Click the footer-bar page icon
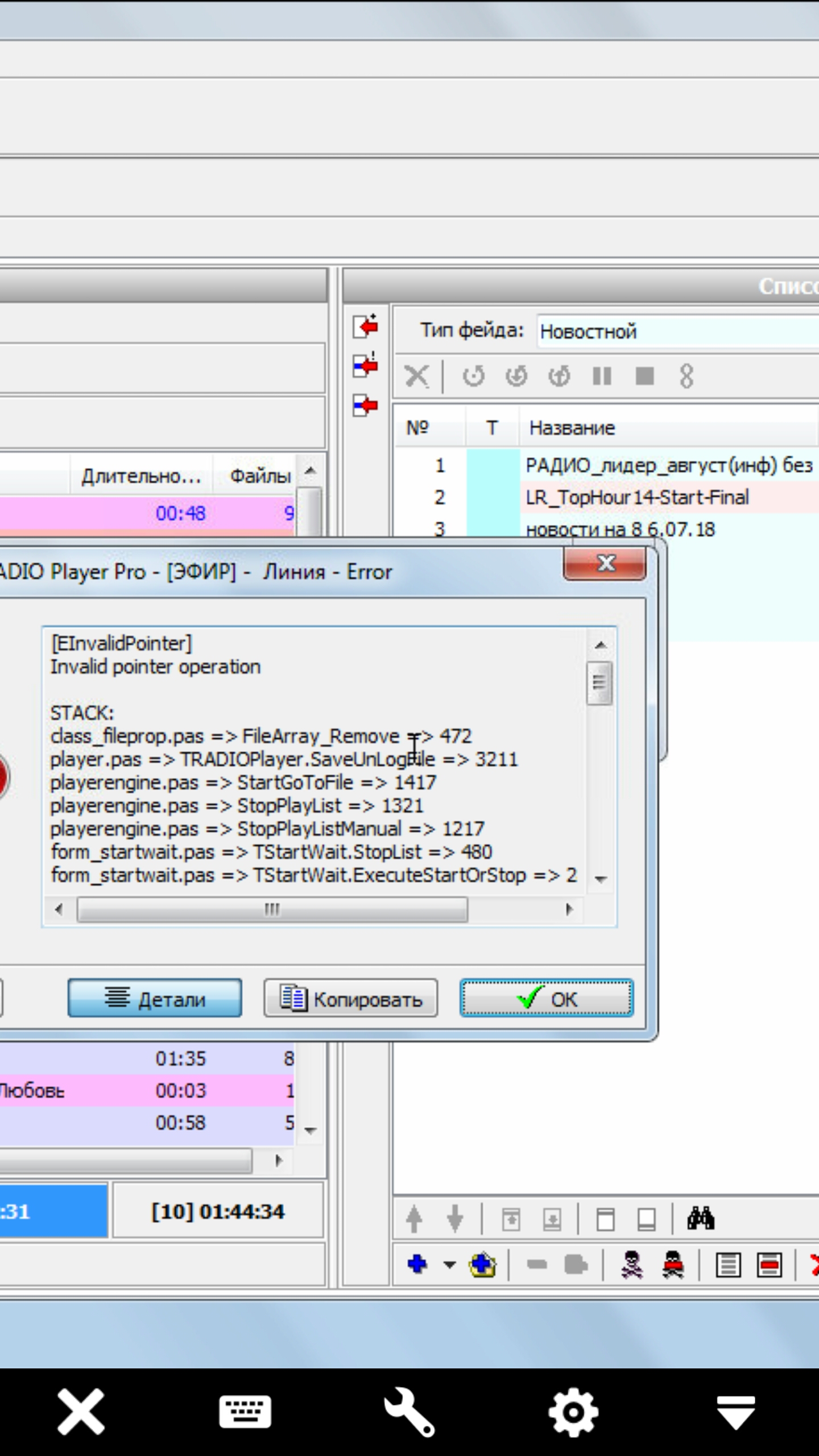819x1456 pixels. coord(646,1219)
